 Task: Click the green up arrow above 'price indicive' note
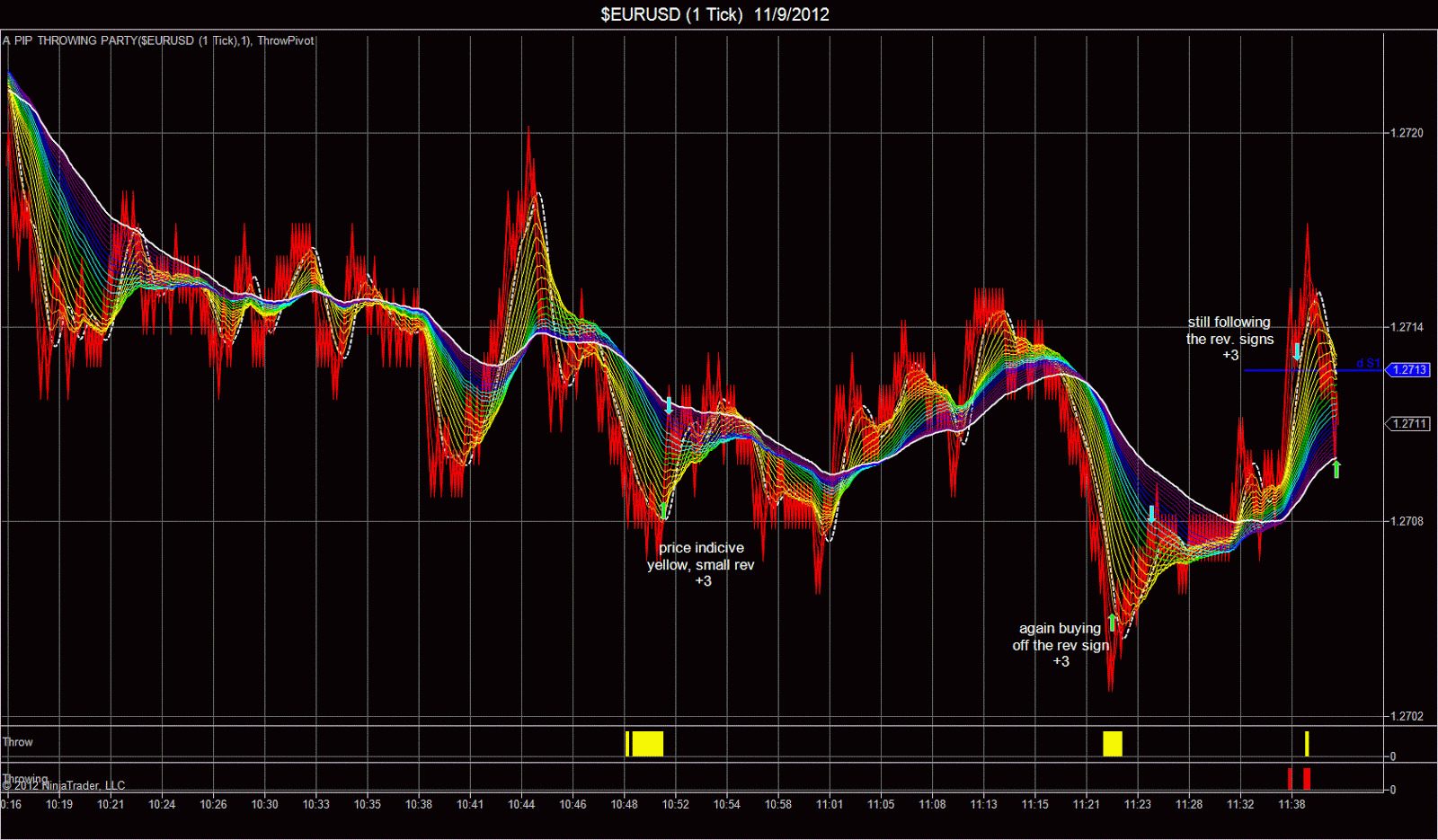(664, 510)
